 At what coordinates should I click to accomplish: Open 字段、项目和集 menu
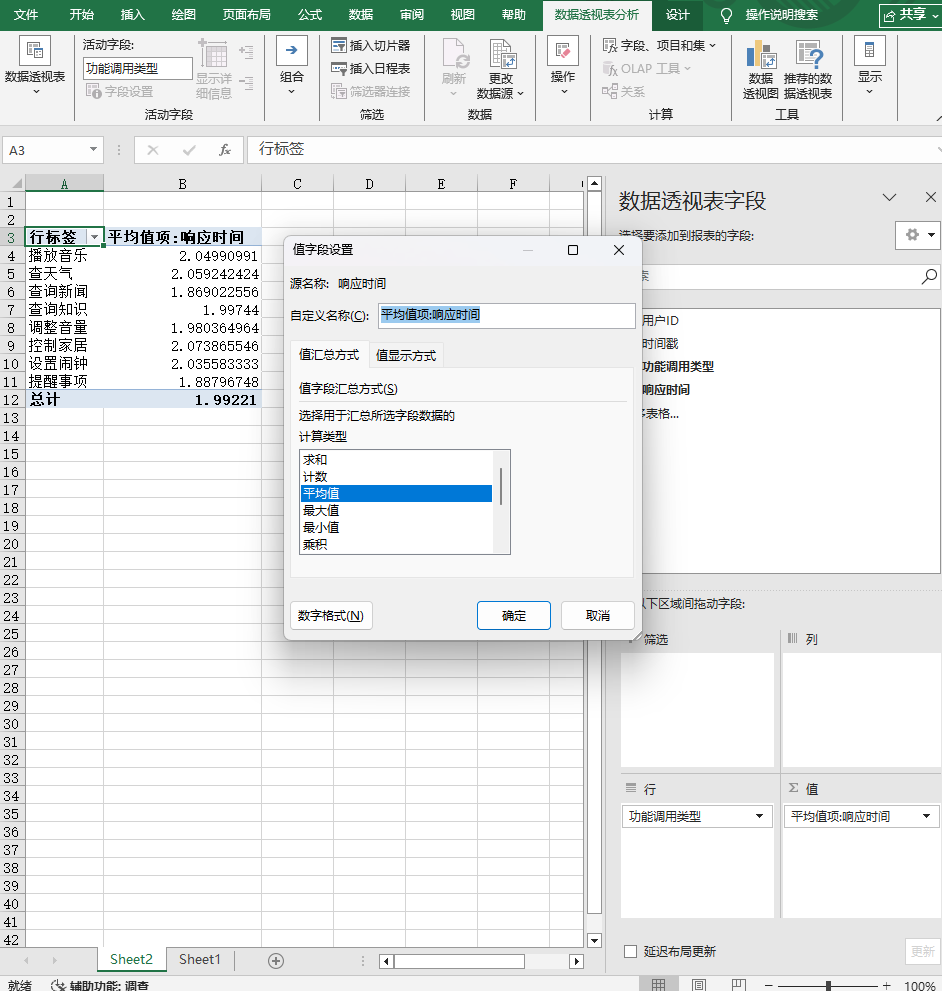click(x=660, y=46)
